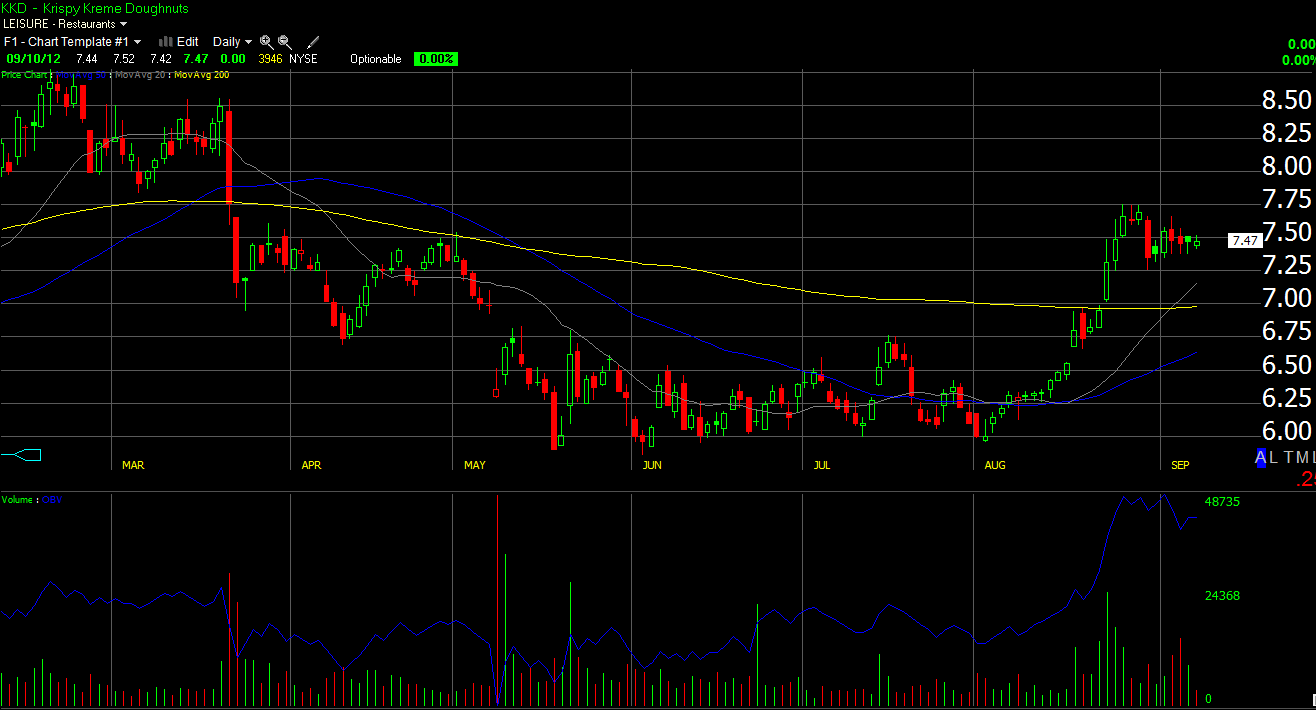
Task: Click the 6.00 price axis label
Action: point(1286,431)
